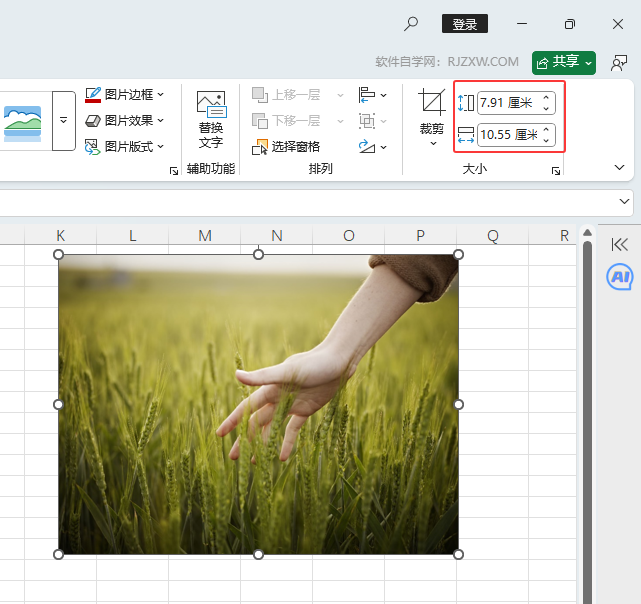Expand the formula bar chevron
This screenshot has width=641, height=604.
tap(624, 201)
